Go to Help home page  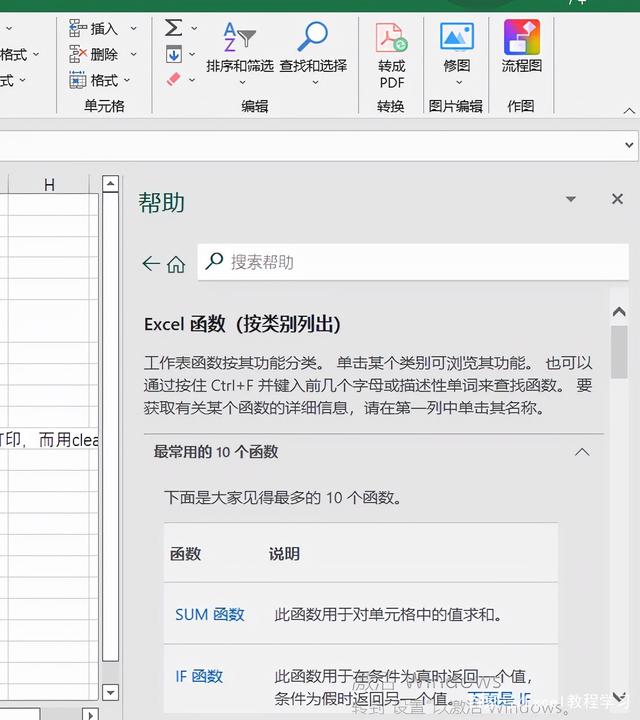(176, 264)
